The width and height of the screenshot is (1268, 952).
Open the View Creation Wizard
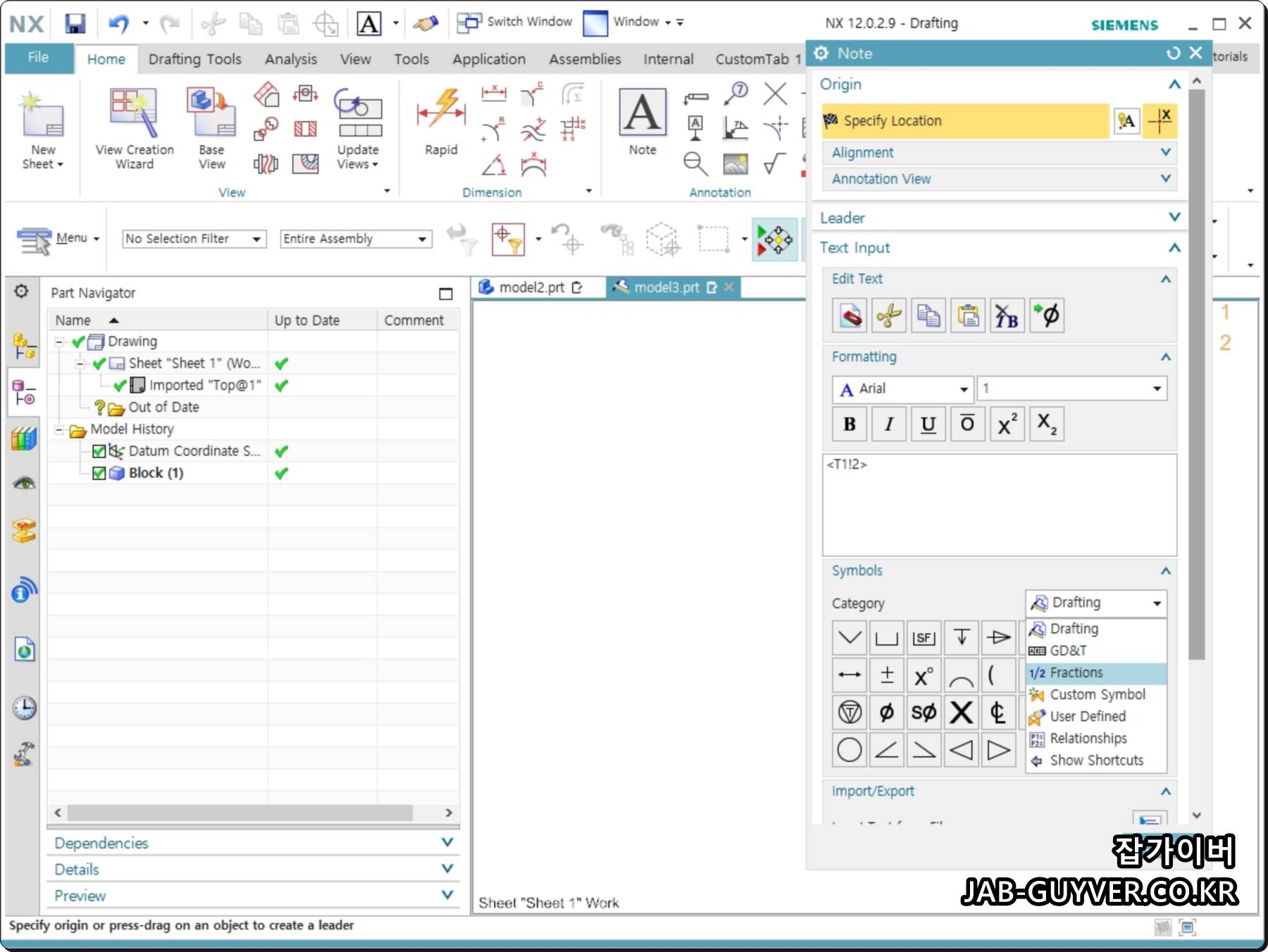pyautogui.click(x=134, y=113)
